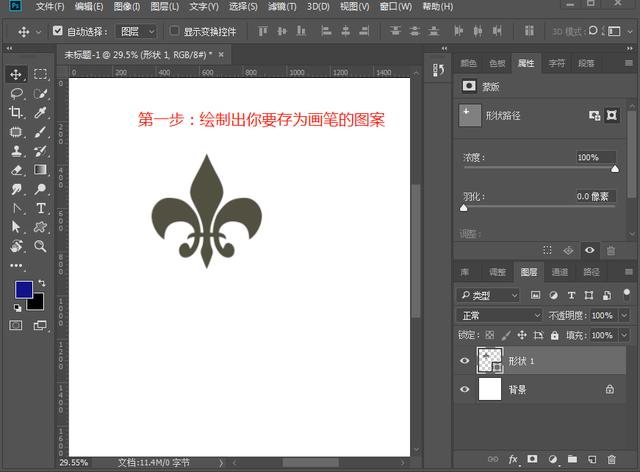Image resolution: width=640 pixels, height=472 pixels.
Task: Create a new layer group
Action: point(572,459)
